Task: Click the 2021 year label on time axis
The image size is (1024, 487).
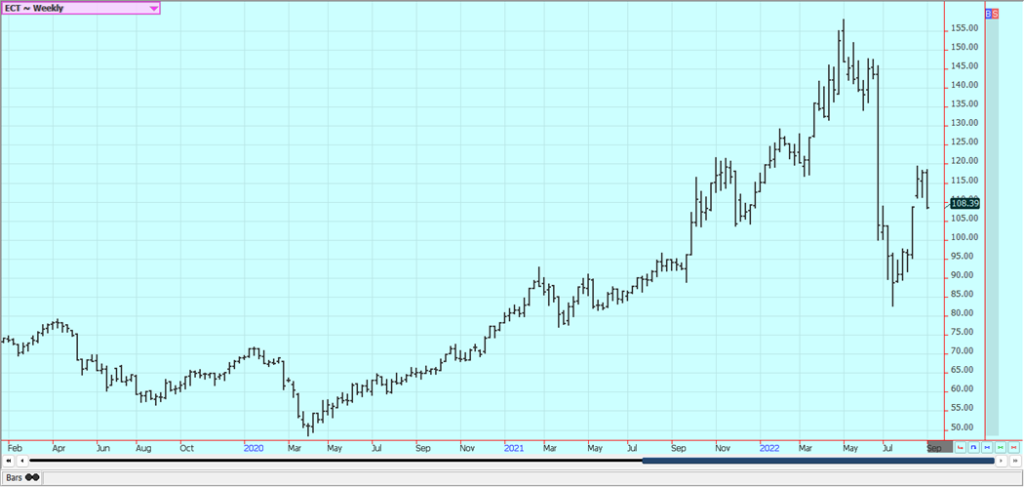Action: [514, 448]
